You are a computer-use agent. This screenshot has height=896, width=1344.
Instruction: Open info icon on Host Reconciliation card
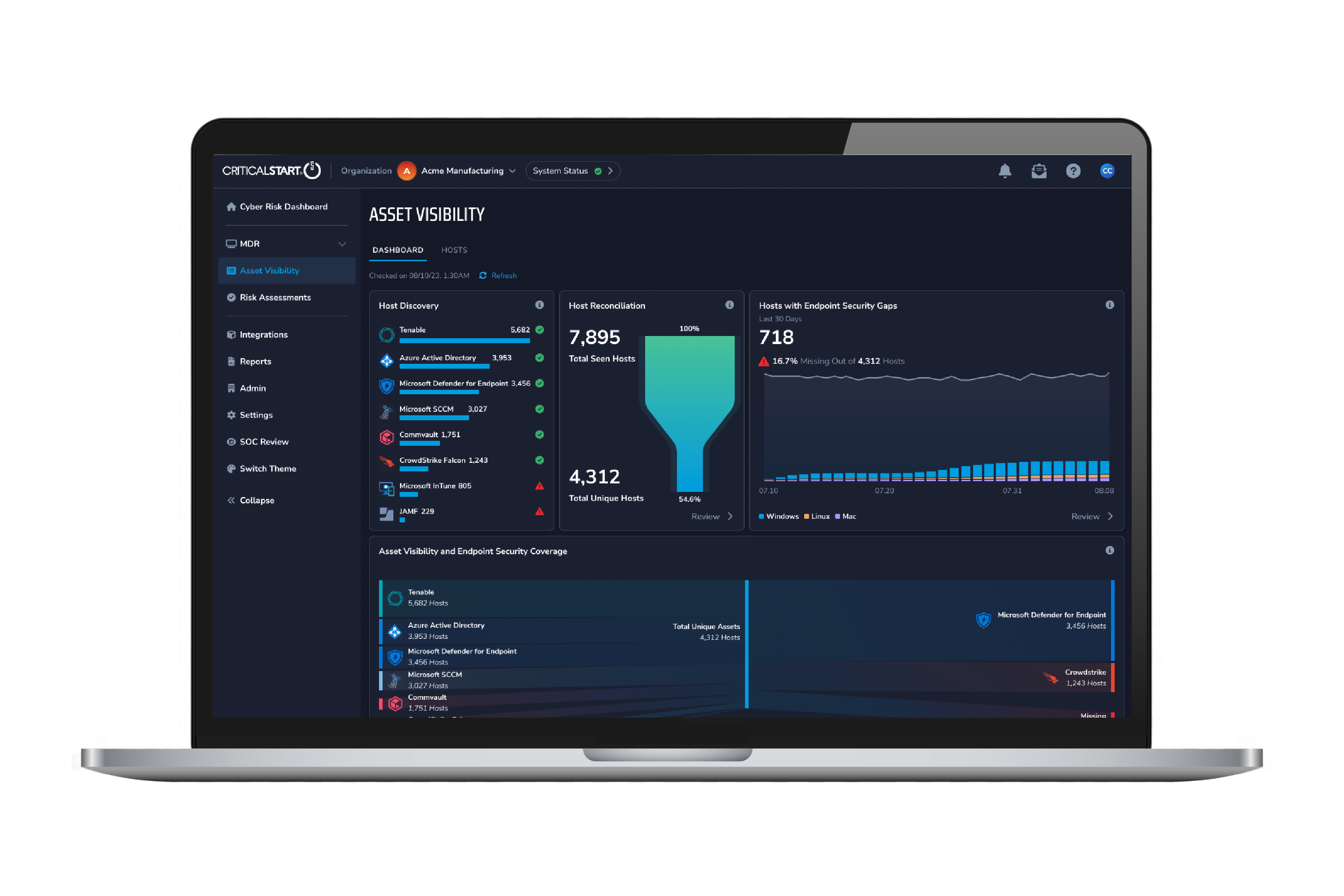pos(730,305)
